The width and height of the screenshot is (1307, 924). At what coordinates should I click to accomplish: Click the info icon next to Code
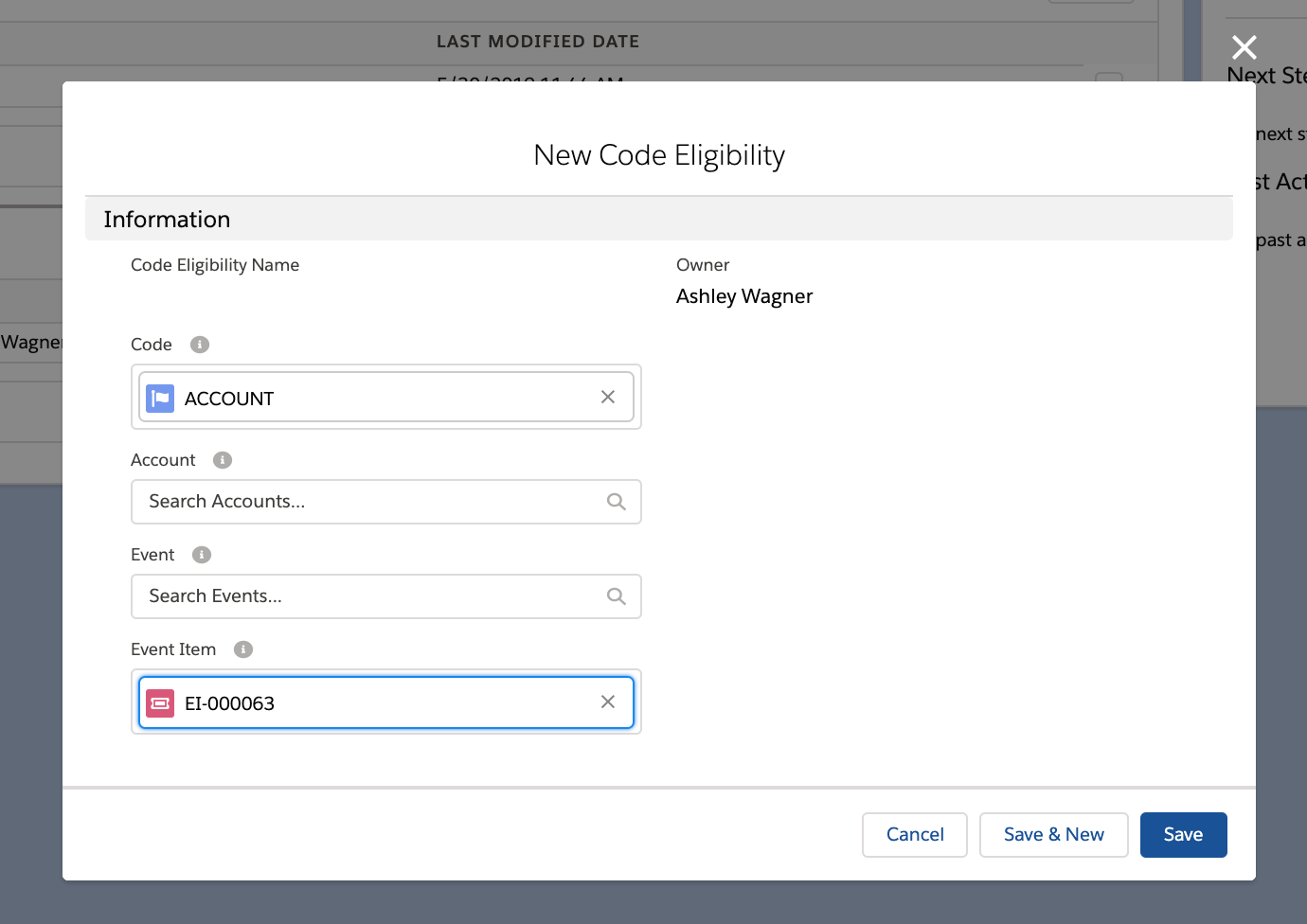coord(199,345)
